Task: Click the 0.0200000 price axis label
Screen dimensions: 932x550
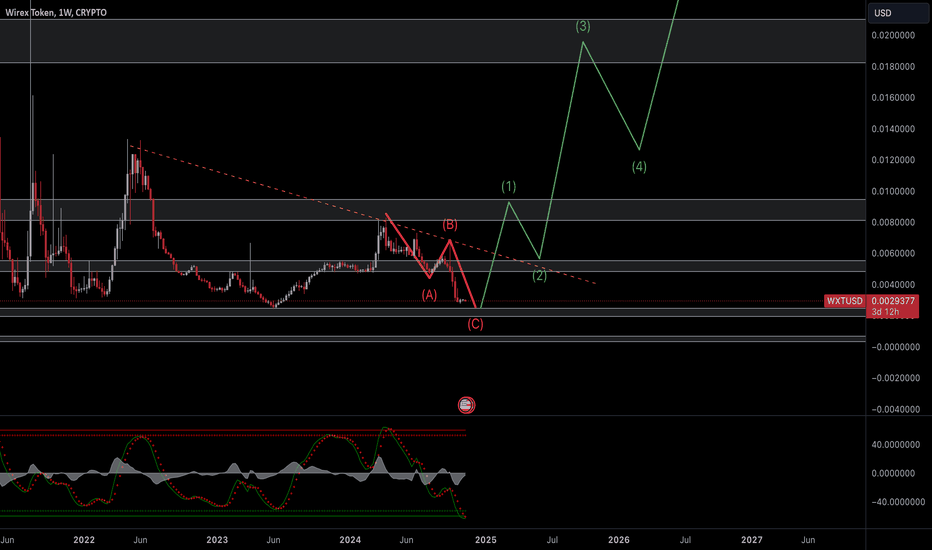Action: click(893, 35)
